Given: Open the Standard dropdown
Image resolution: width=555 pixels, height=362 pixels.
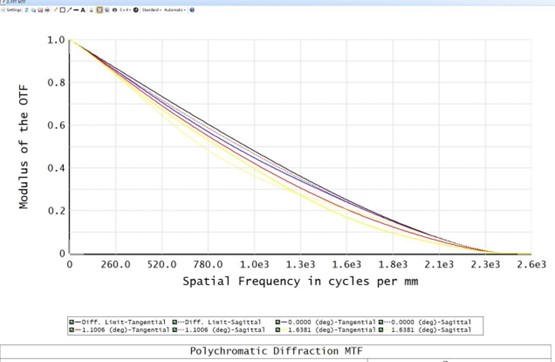Looking at the screenshot, I should pyautogui.click(x=152, y=10).
